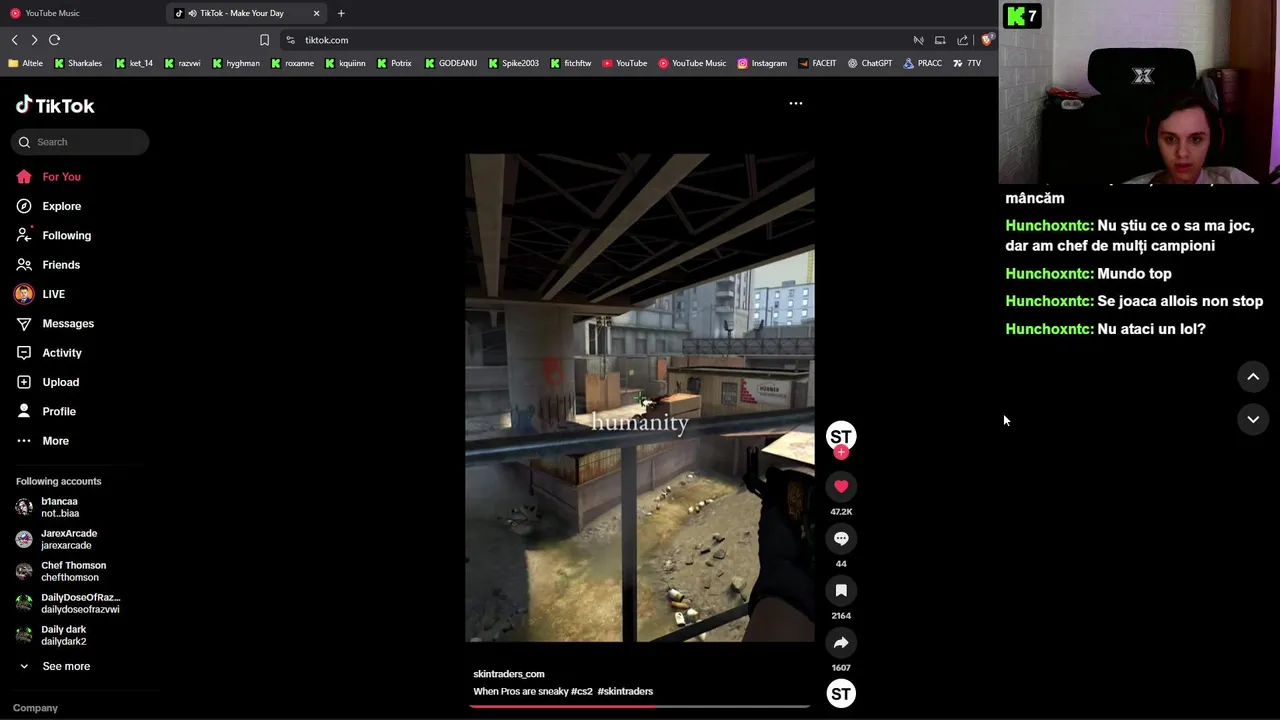This screenshot has width=1280, height=720.
Task: Open the Instagram bookmark
Action: pyautogui.click(x=762, y=63)
